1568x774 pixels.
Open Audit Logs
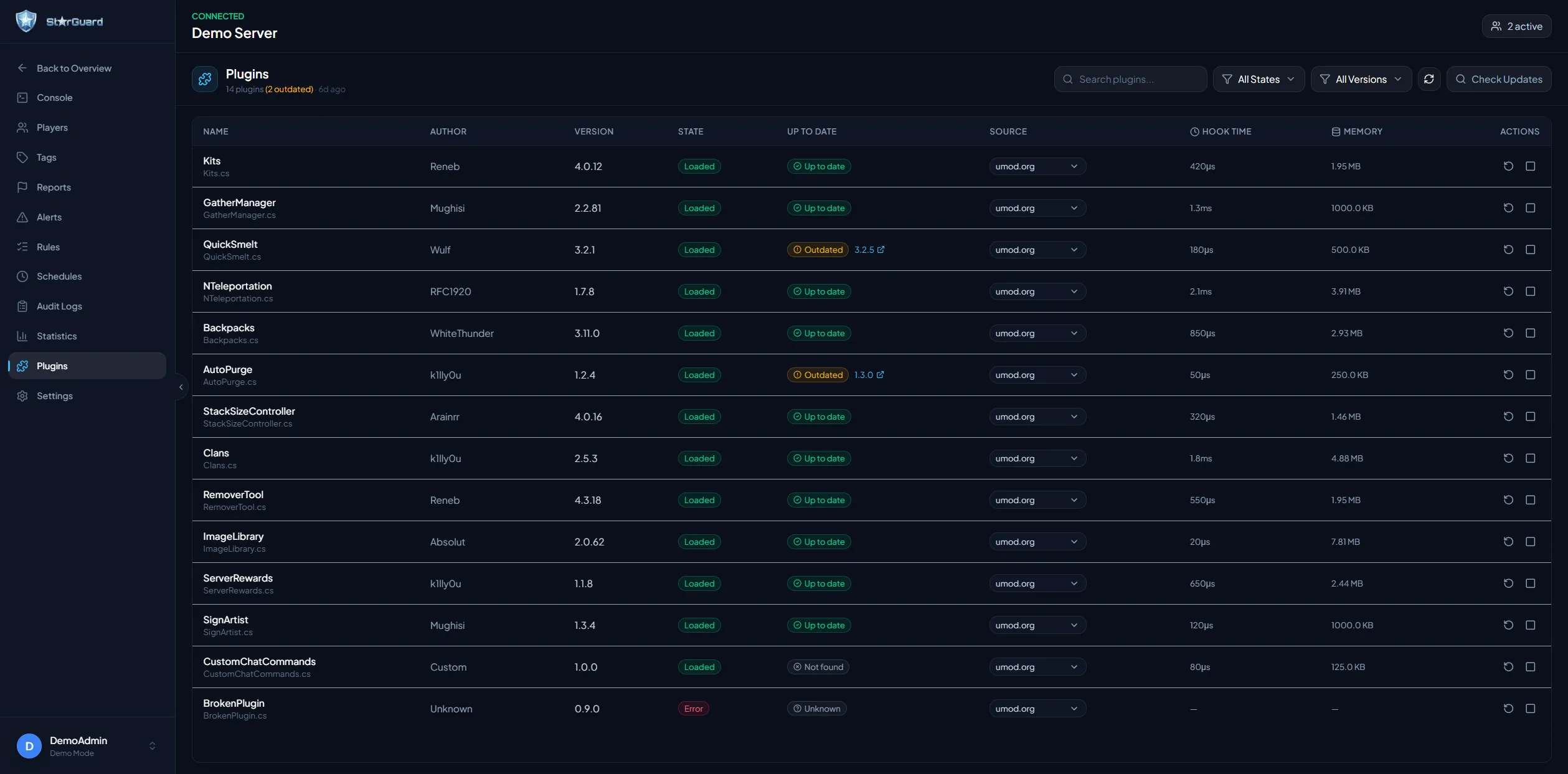pyautogui.click(x=59, y=306)
